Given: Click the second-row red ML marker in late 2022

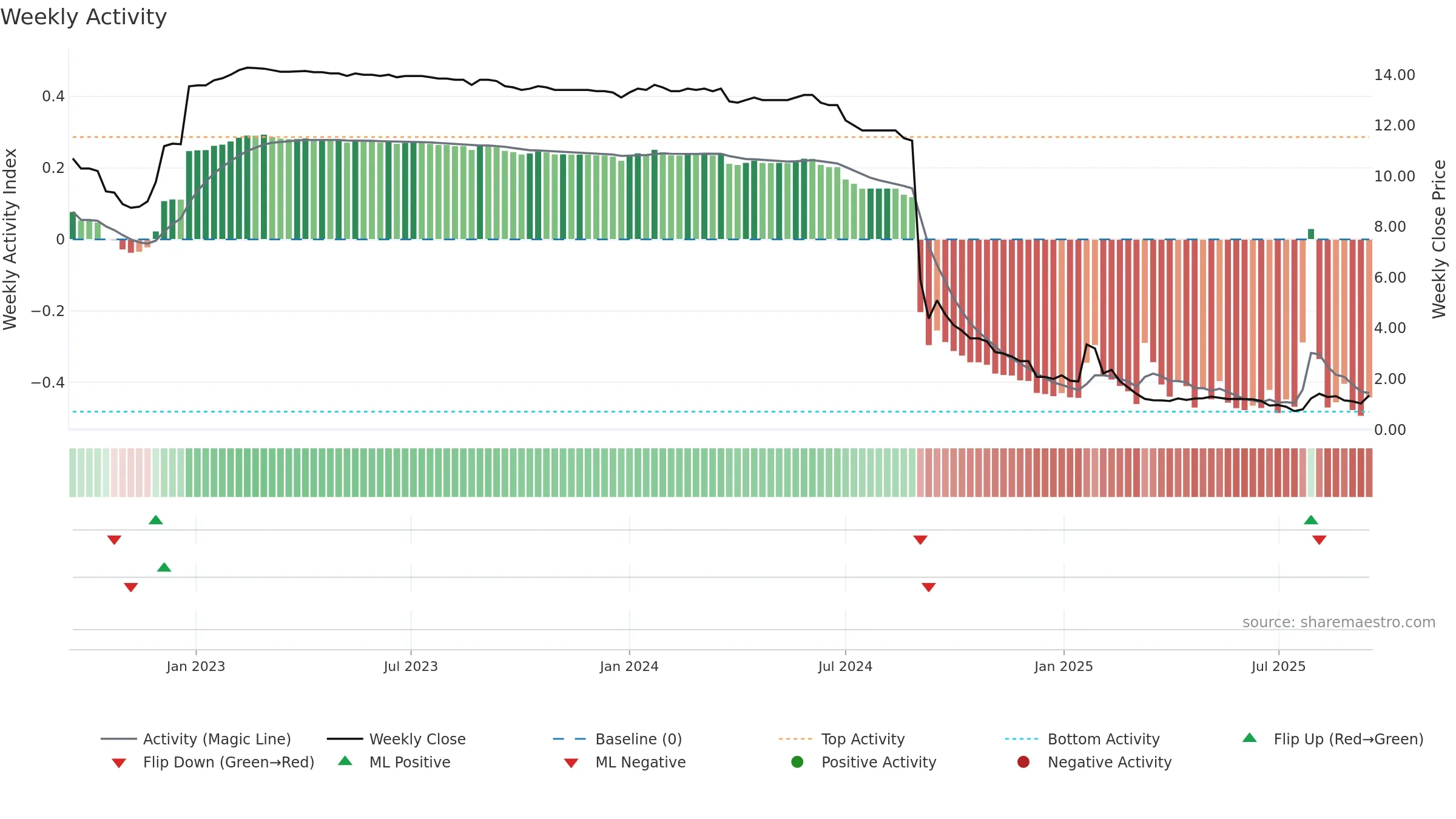Looking at the screenshot, I should pyautogui.click(x=131, y=587).
